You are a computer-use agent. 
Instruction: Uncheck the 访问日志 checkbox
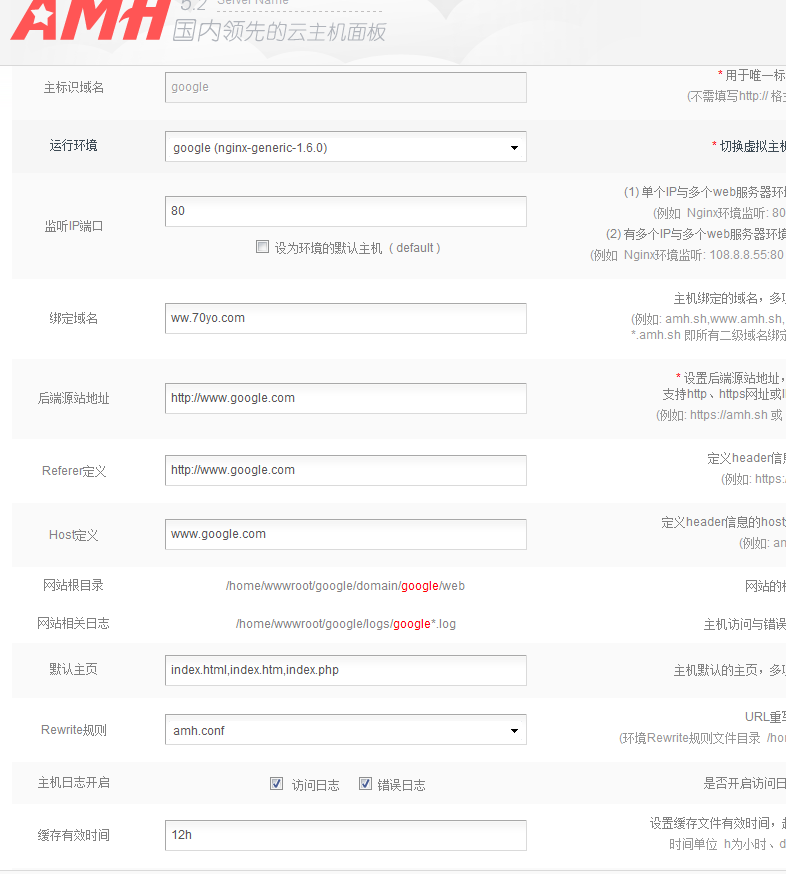[277, 784]
